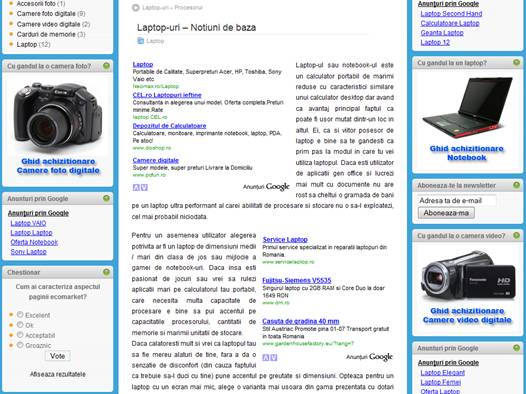
Task: Select the Ok poll option
Action: 20,325
